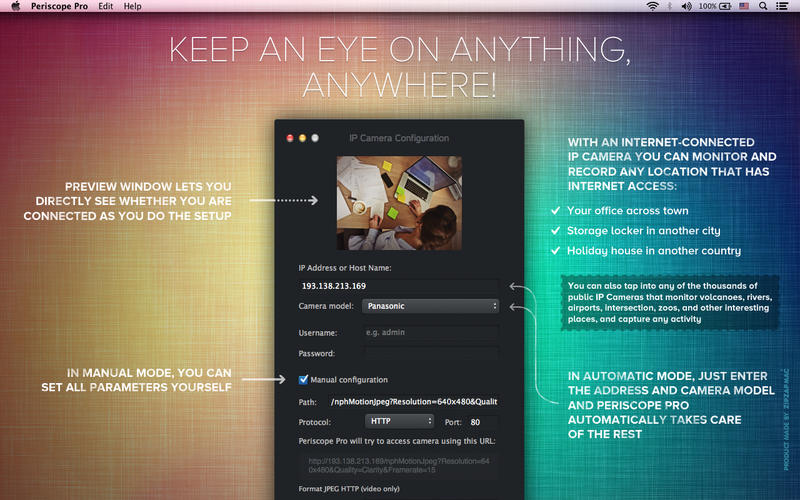Click the "Your office across town" text
800x500 pixels.
[628, 211]
